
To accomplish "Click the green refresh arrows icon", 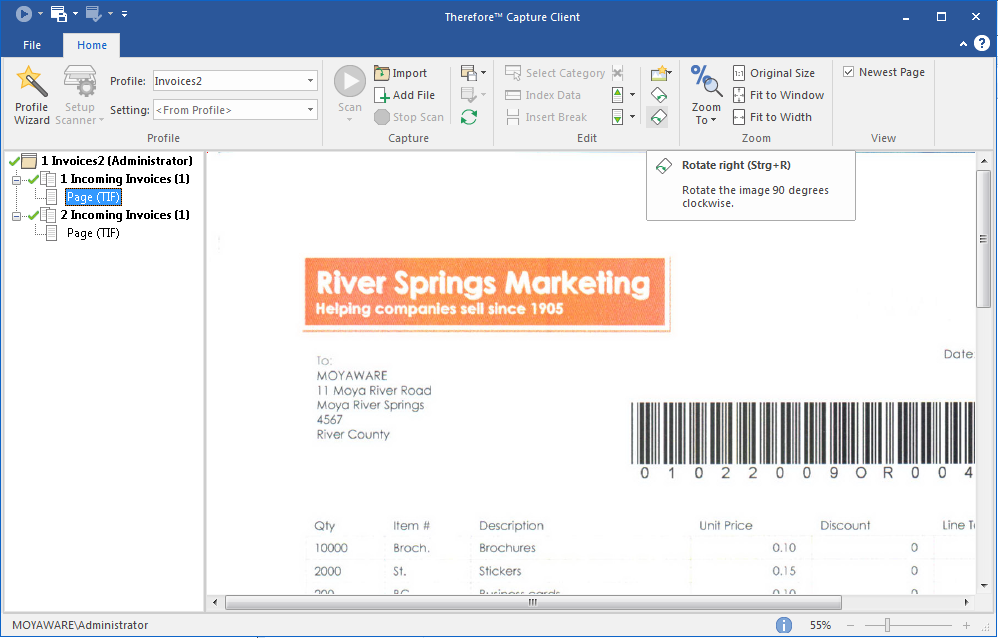I will pyautogui.click(x=468, y=117).
